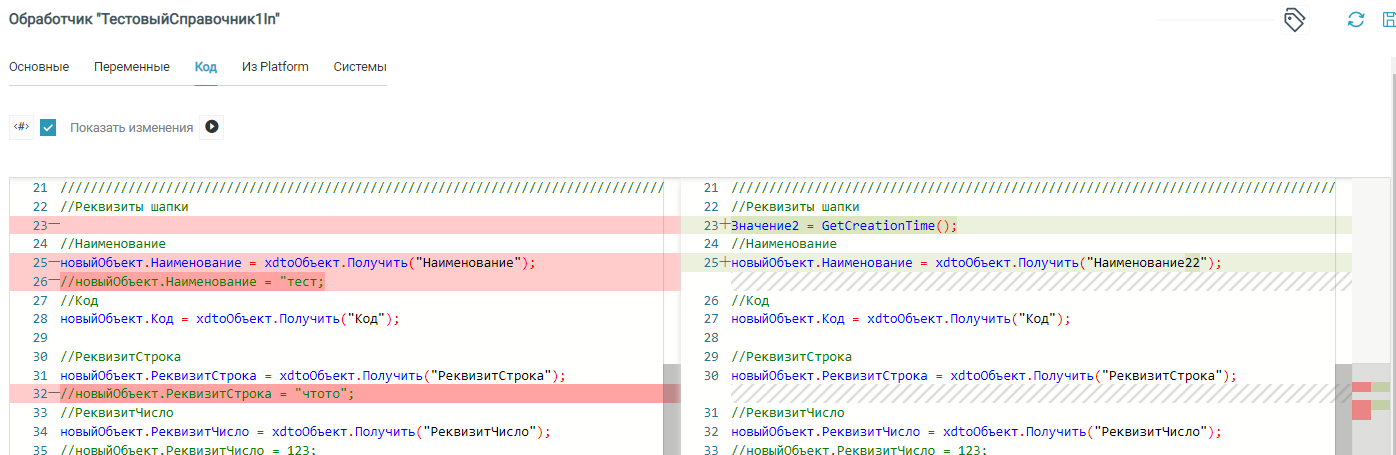The width and height of the screenshot is (1396, 455).
Task: Click the left pane vertical scrollbar thumb
Action: tap(671, 408)
